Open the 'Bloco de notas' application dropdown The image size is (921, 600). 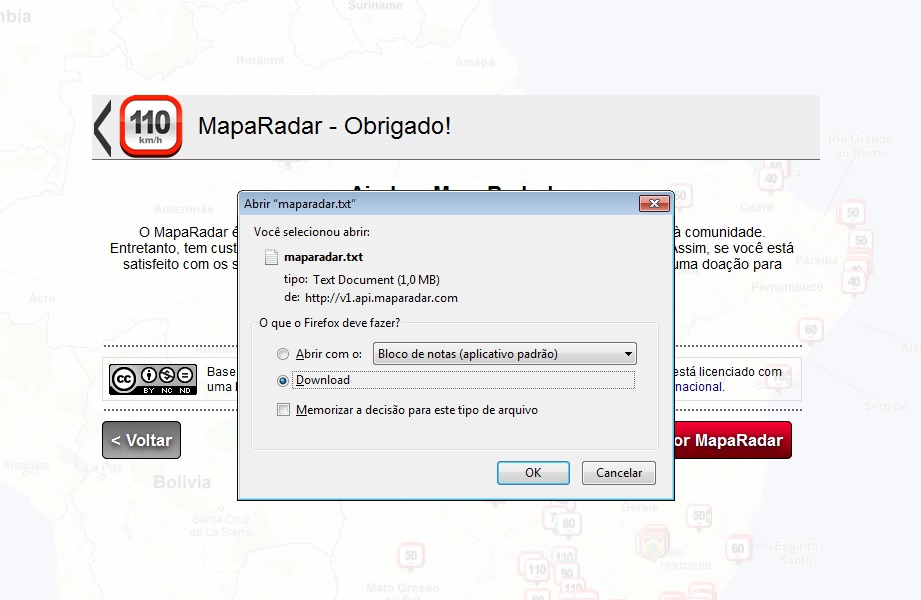505,354
